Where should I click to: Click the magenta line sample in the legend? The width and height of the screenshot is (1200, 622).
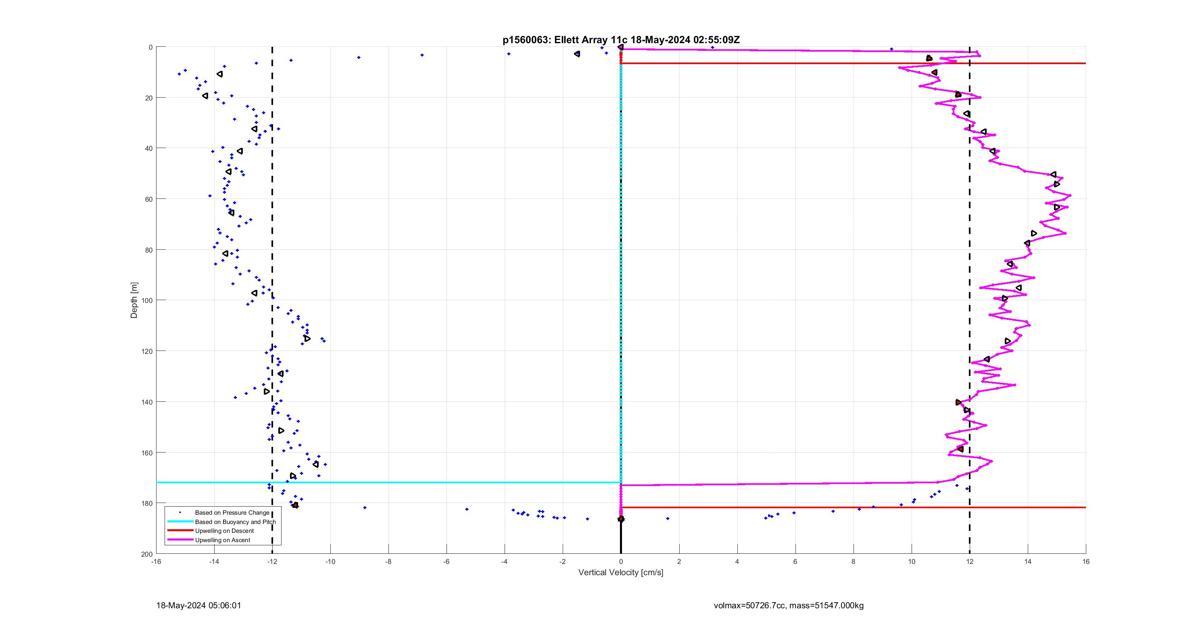tap(180, 540)
